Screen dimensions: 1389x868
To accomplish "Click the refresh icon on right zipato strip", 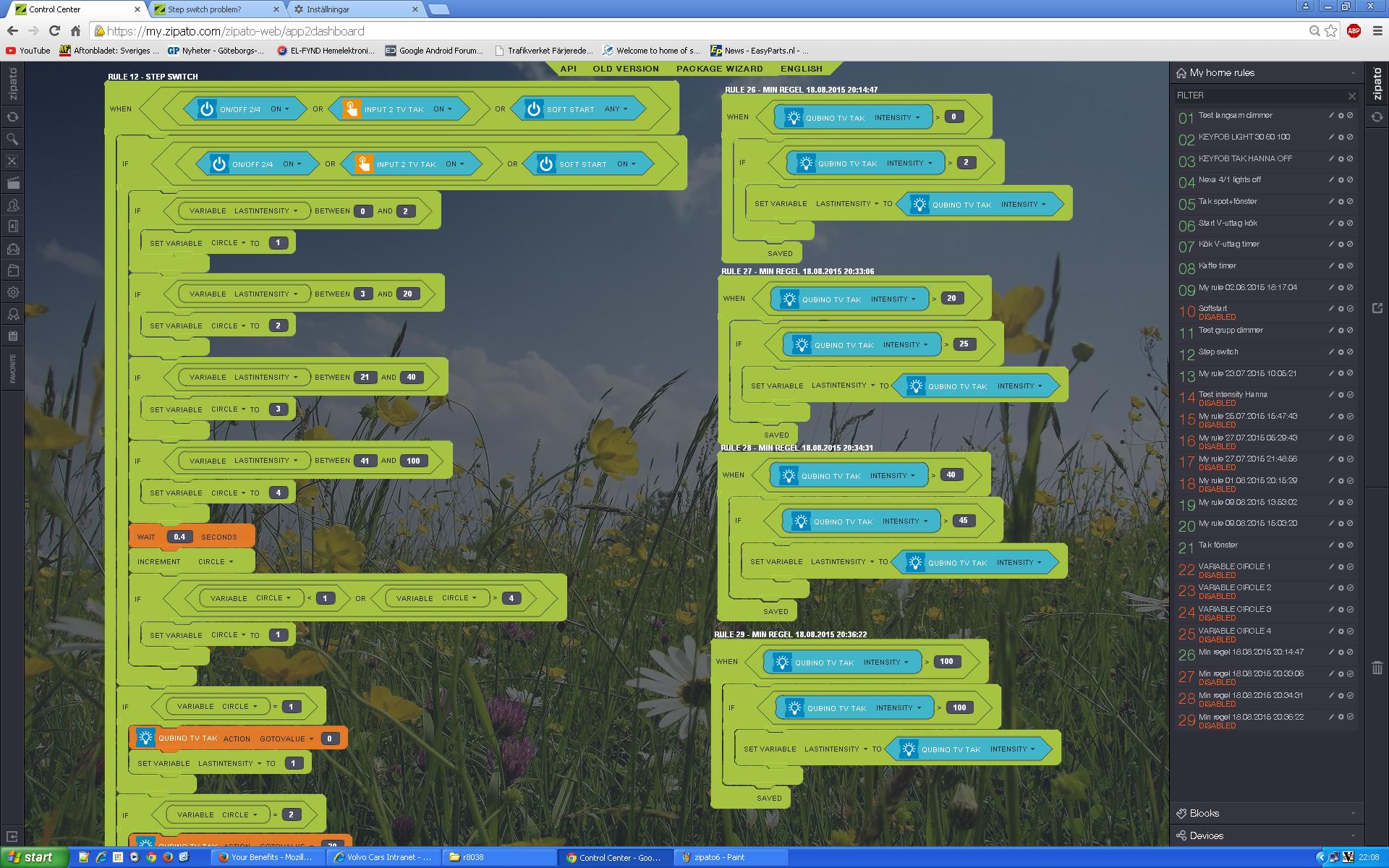I will (1377, 116).
